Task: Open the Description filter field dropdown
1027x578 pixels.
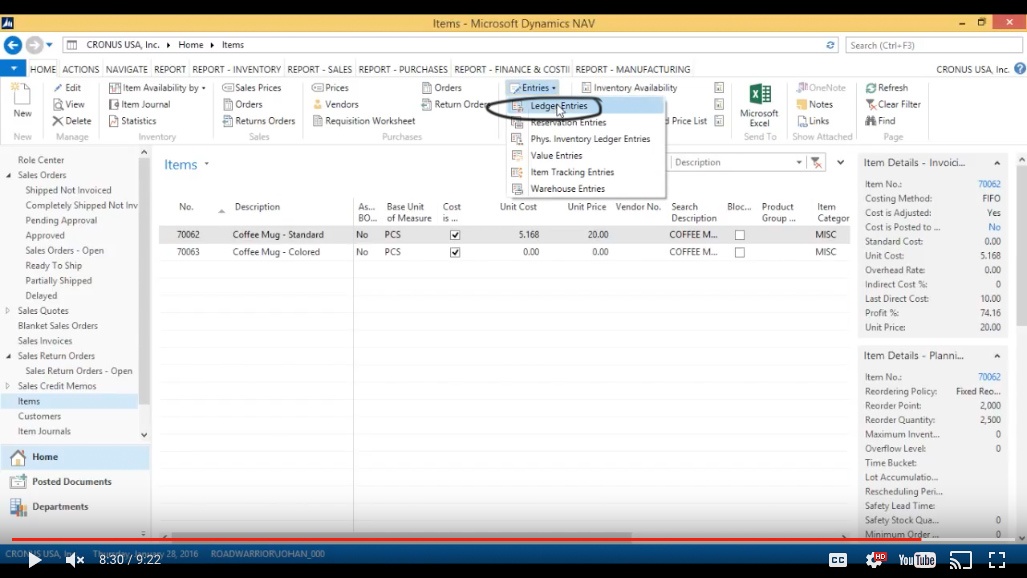Action: [798, 163]
